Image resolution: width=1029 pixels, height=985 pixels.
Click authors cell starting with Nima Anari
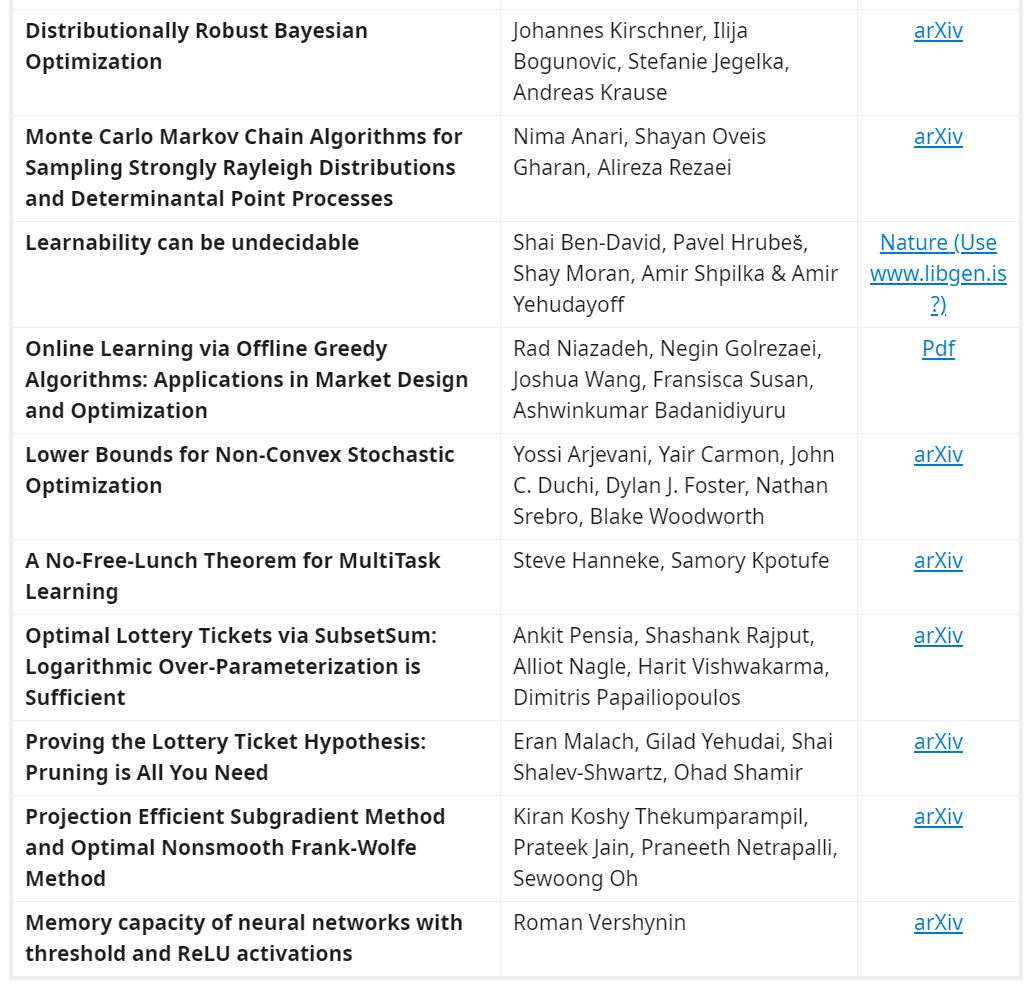pyautogui.click(x=679, y=169)
